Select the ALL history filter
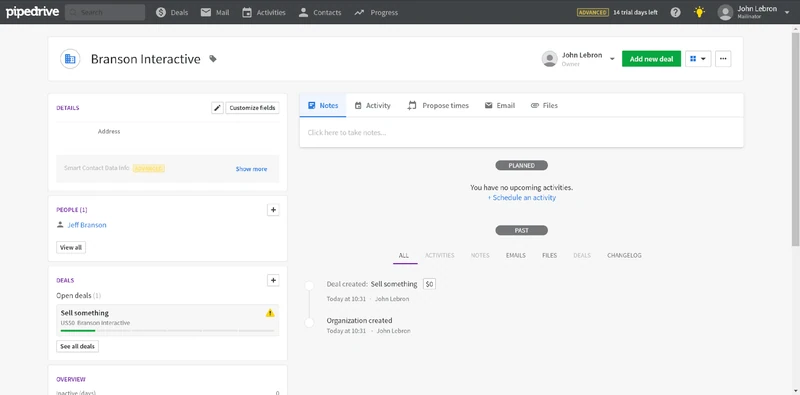This screenshot has width=800, height=395. pyautogui.click(x=404, y=255)
